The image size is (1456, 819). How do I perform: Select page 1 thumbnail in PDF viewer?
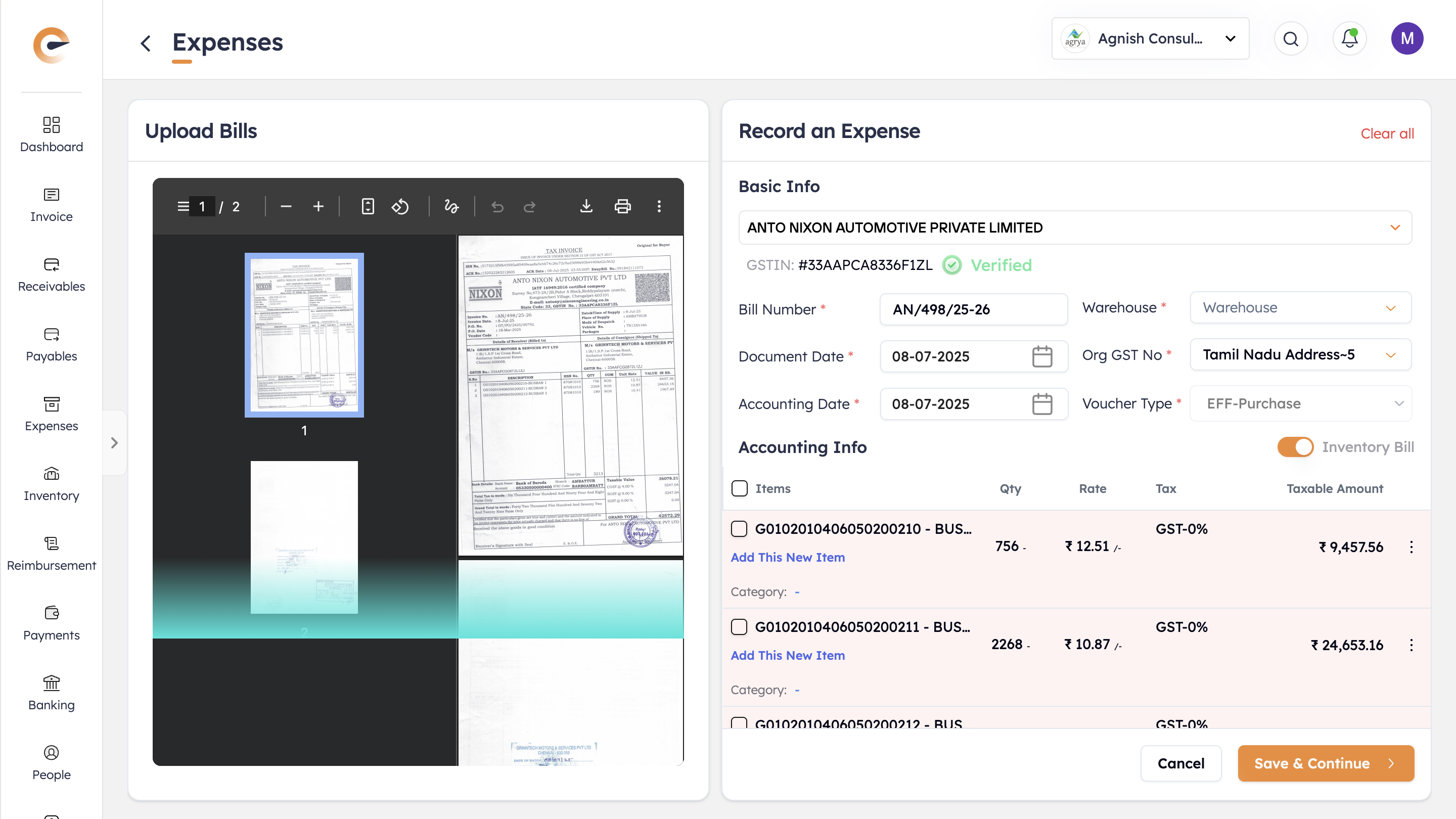tap(304, 335)
